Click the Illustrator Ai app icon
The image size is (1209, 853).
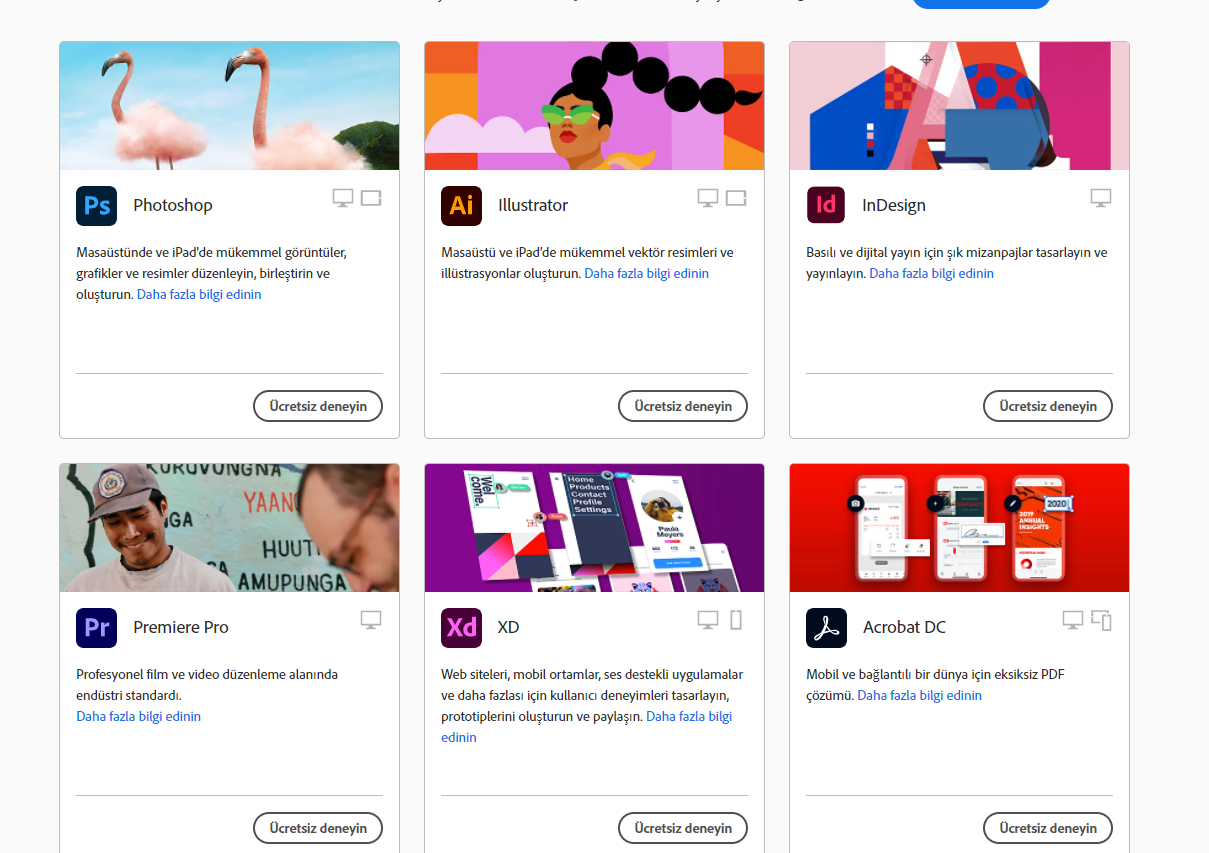(x=461, y=205)
